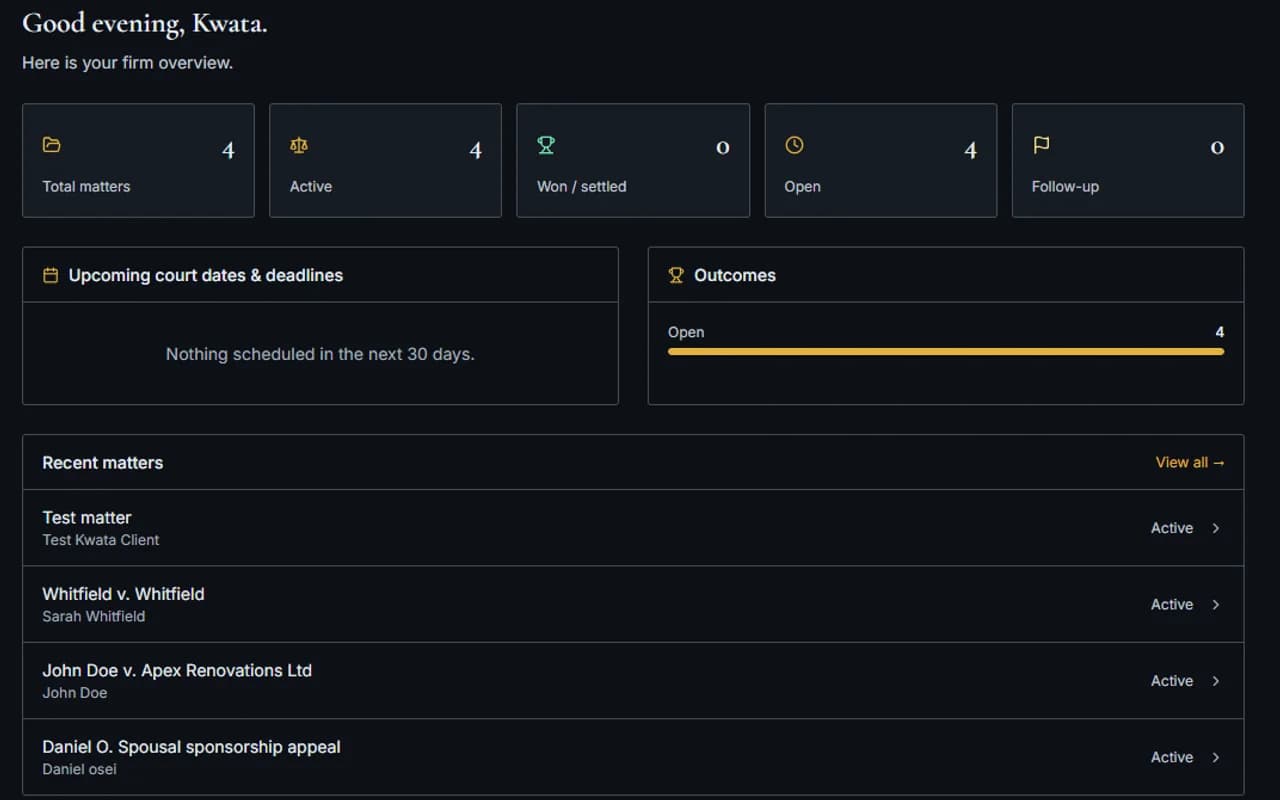Click 'Here is your firm overview.' subtitle
The height and width of the screenshot is (800, 1280).
coord(128,62)
